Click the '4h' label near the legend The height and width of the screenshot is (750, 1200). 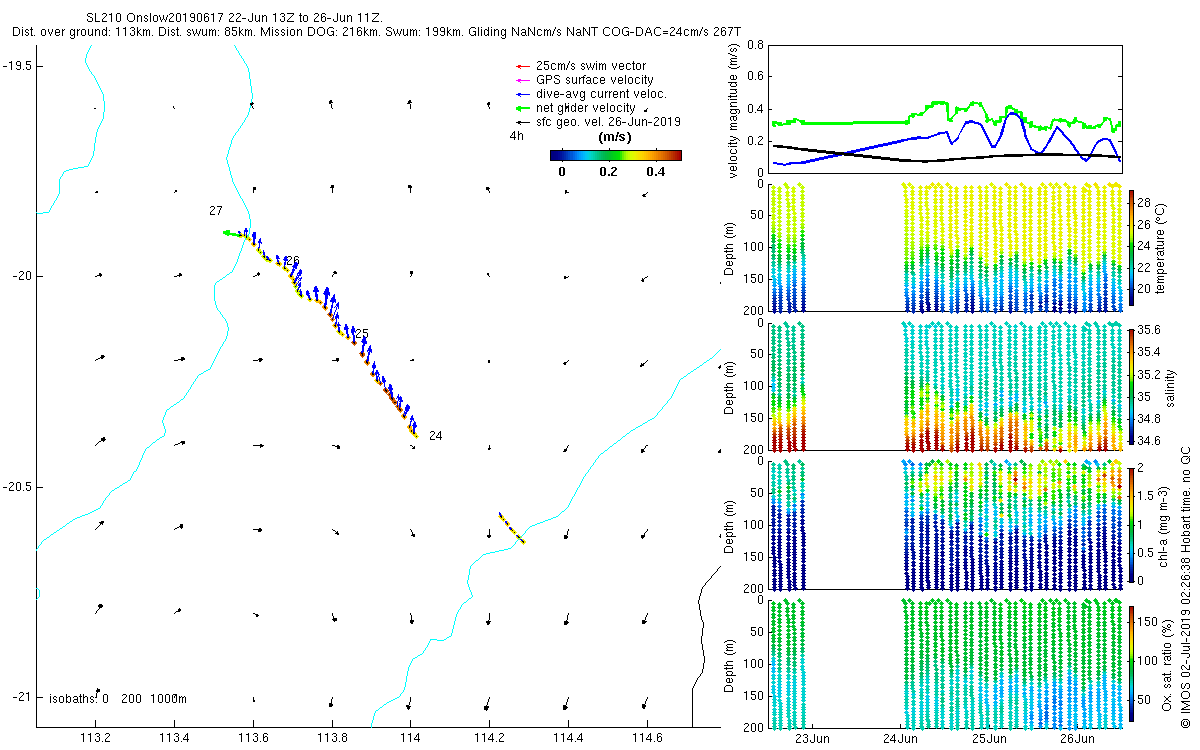[x=516, y=136]
